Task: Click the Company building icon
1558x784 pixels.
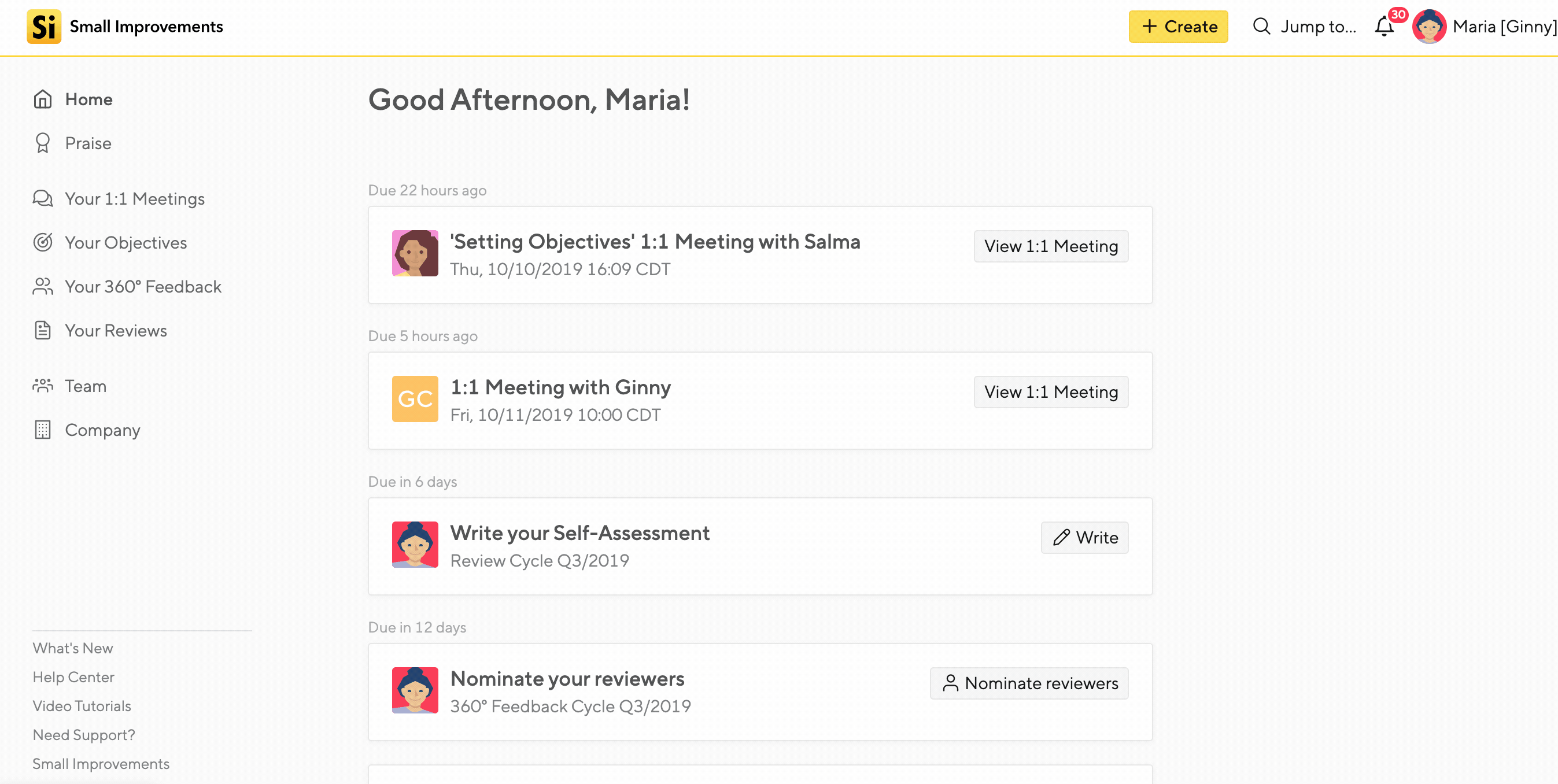Action: (x=42, y=430)
